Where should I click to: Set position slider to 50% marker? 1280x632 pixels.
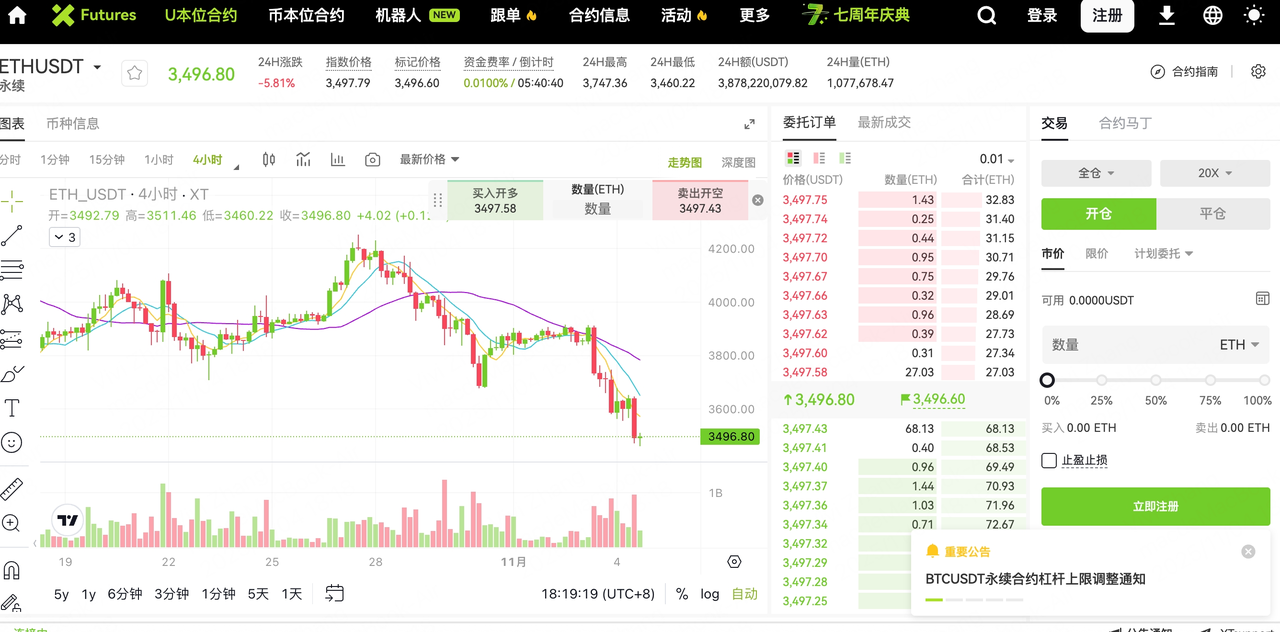click(1156, 380)
